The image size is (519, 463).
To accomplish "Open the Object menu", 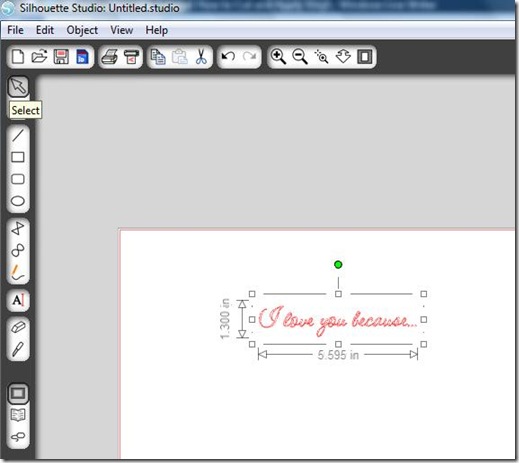I will pyautogui.click(x=82, y=30).
